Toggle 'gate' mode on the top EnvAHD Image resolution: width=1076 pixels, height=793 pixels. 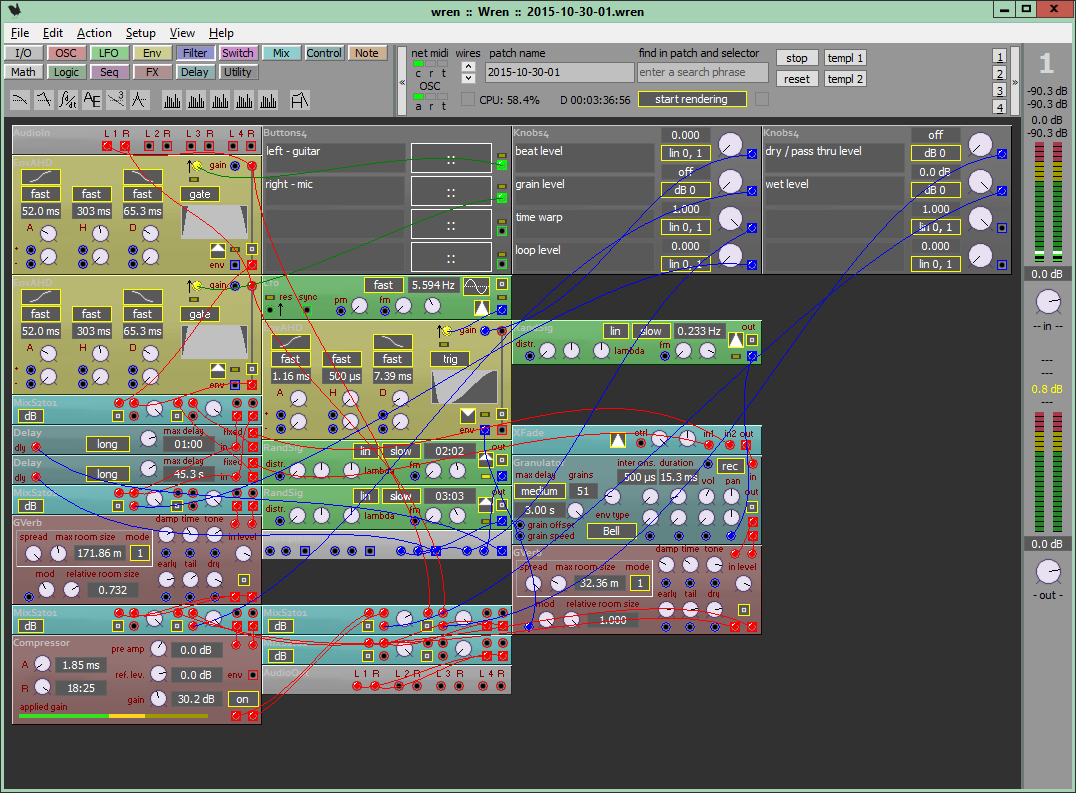coord(200,194)
